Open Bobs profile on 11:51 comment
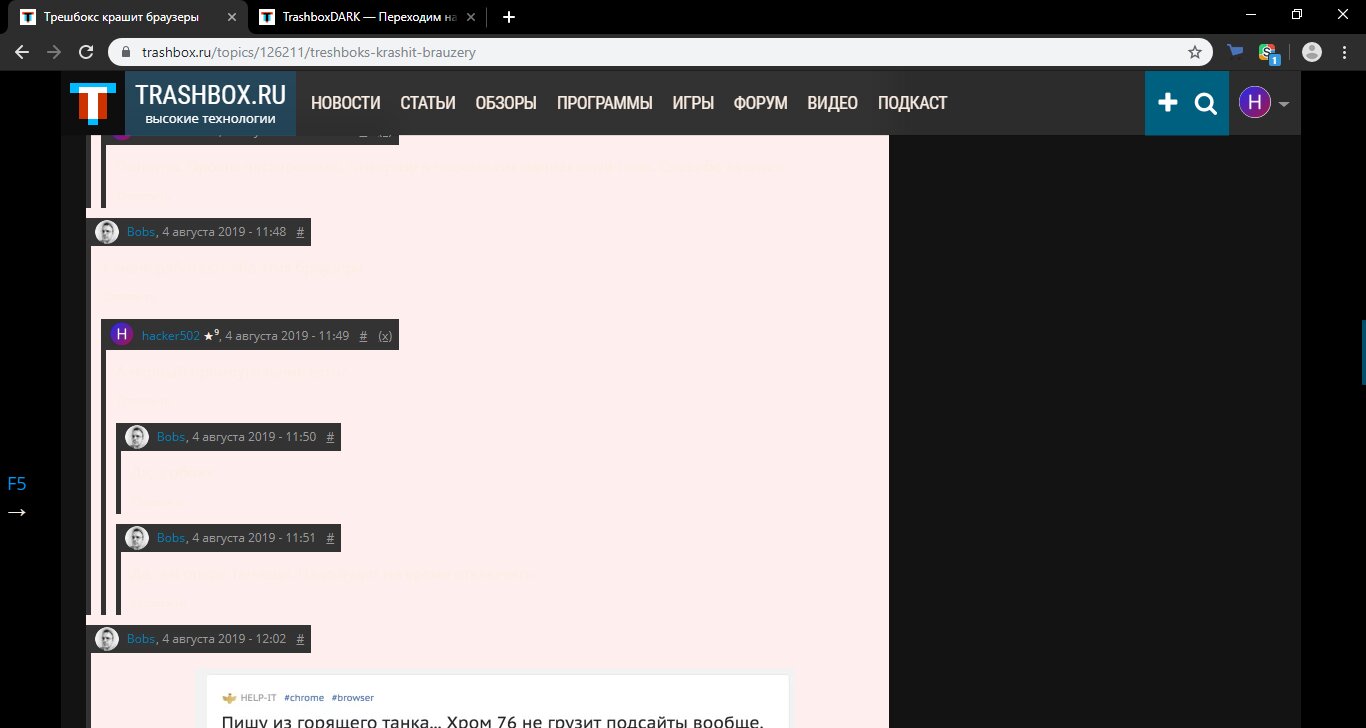Viewport: 1366px width, 728px height. [171, 538]
